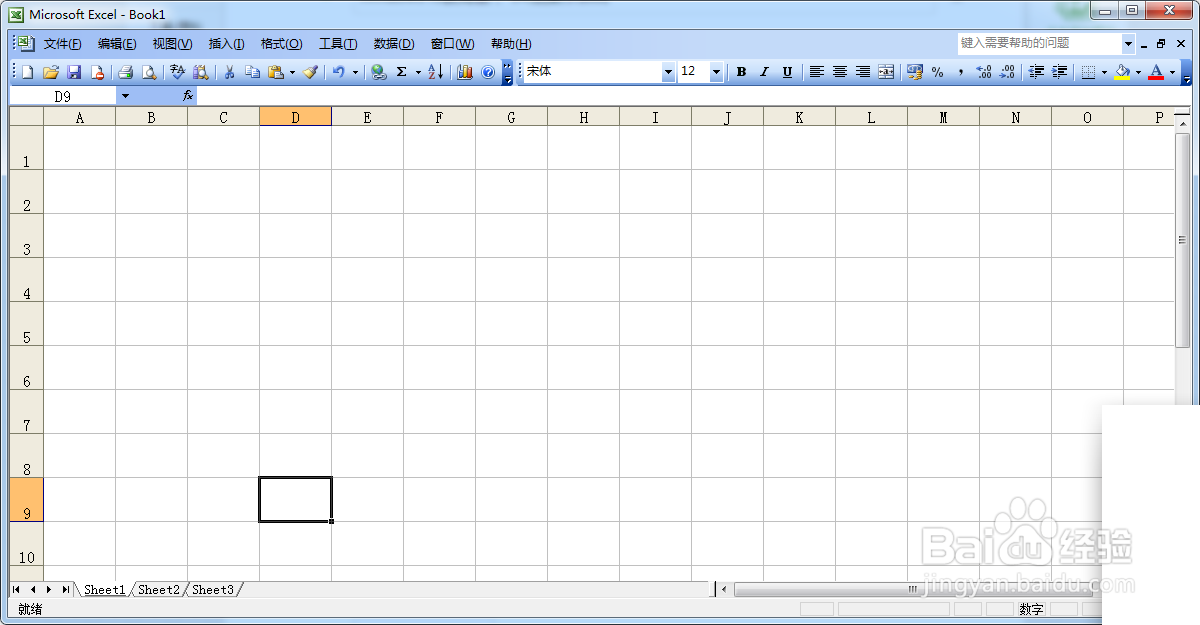This screenshot has width=1200, height=625.
Task: Open Print Preview
Action: pos(149,72)
